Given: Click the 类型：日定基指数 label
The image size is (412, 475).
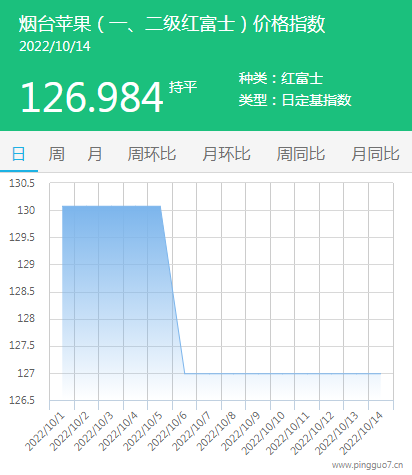Looking at the screenshot, I should coord(295,100).
